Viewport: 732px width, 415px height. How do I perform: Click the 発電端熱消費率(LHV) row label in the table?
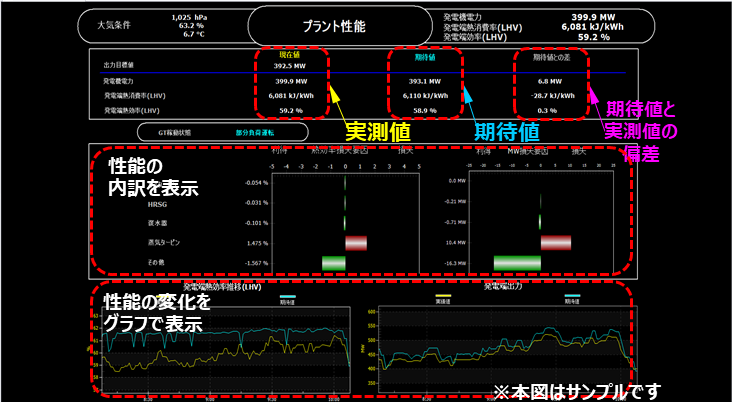click(x=134, y=96)
